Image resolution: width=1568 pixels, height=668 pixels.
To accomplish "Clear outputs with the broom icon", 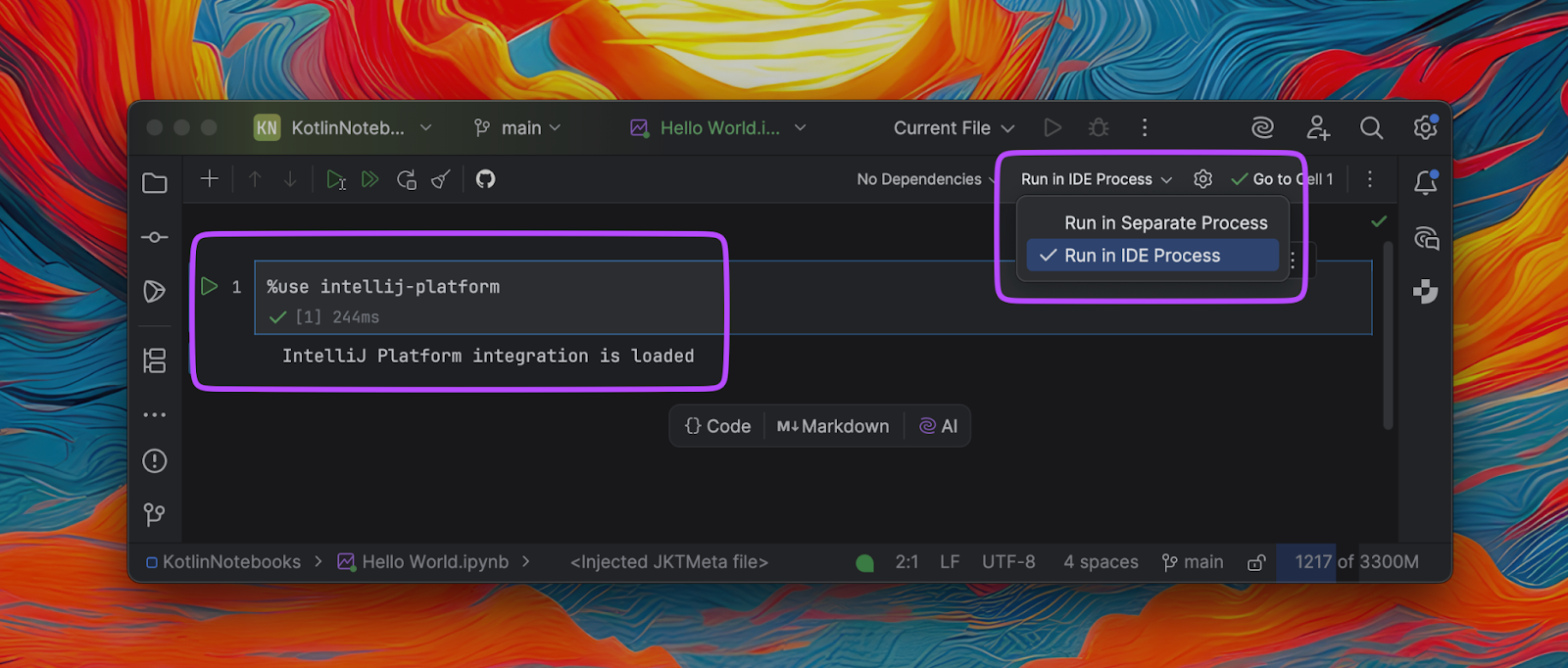I will pyautogui.click(x=441, y=179).
